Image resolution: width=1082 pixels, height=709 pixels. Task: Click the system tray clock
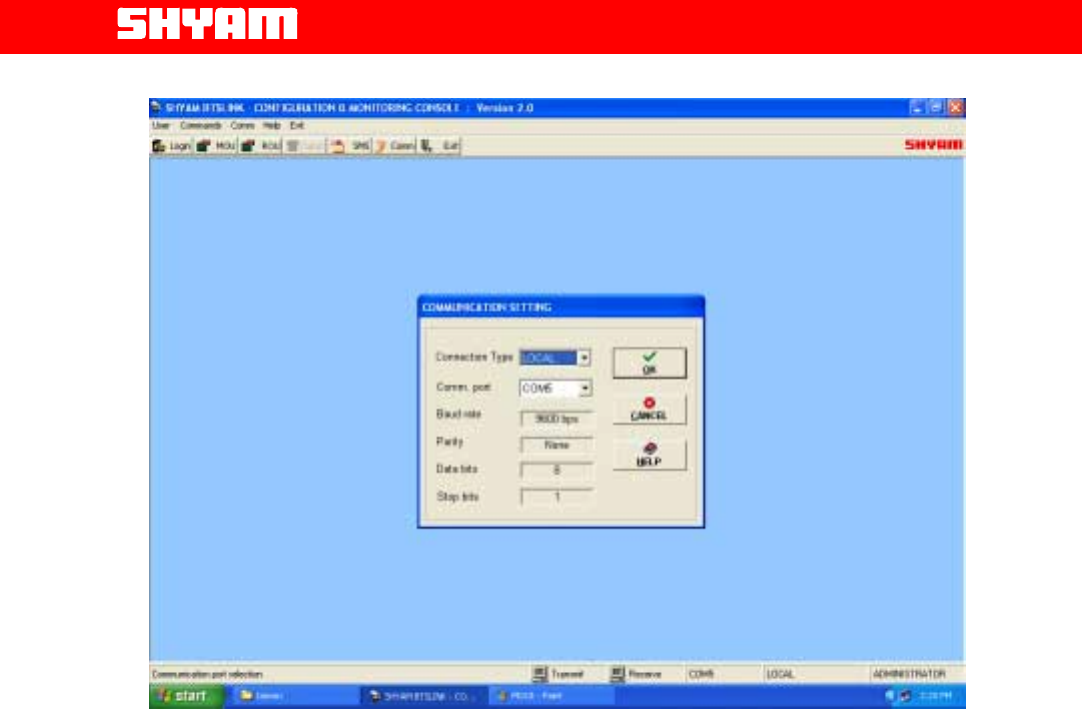tap(935, 696)
